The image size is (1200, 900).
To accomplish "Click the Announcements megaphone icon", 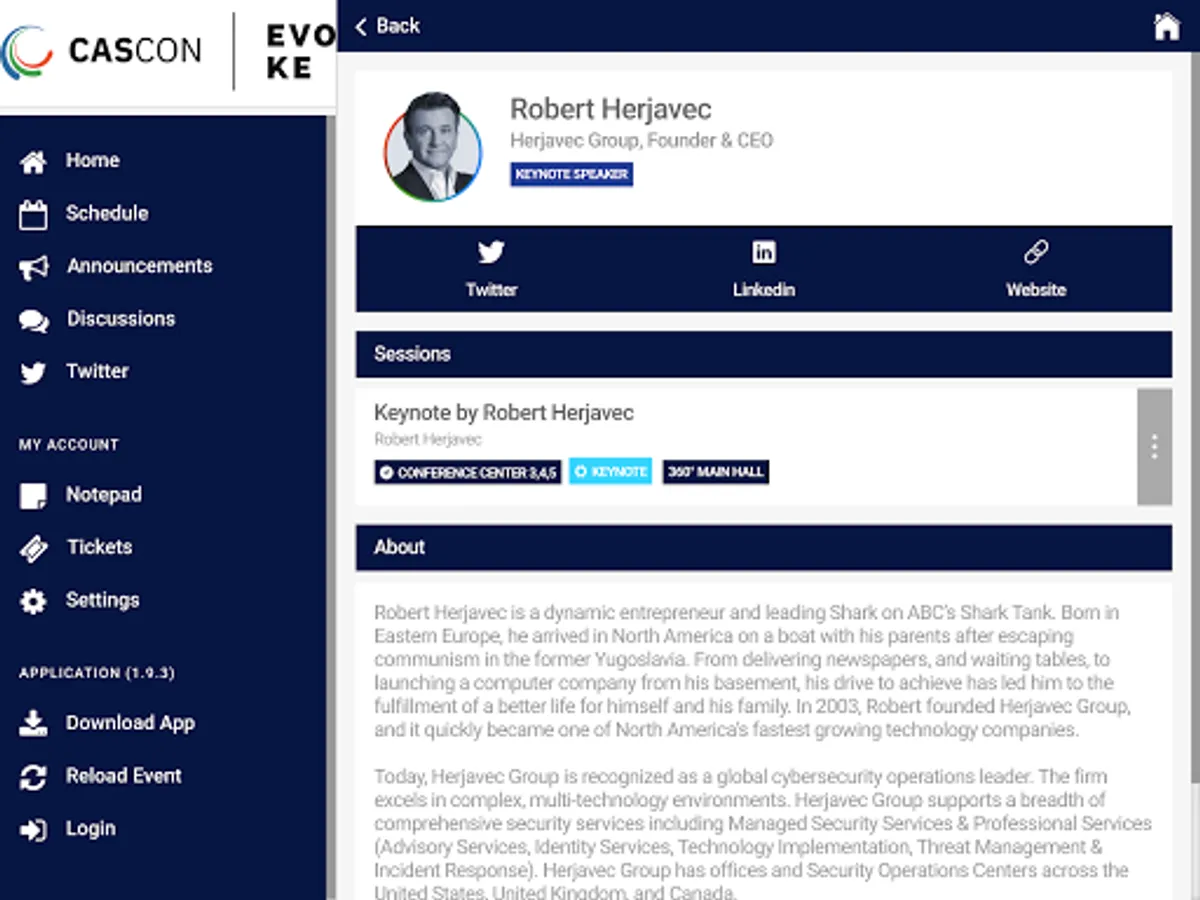I will tap(33, 267).
